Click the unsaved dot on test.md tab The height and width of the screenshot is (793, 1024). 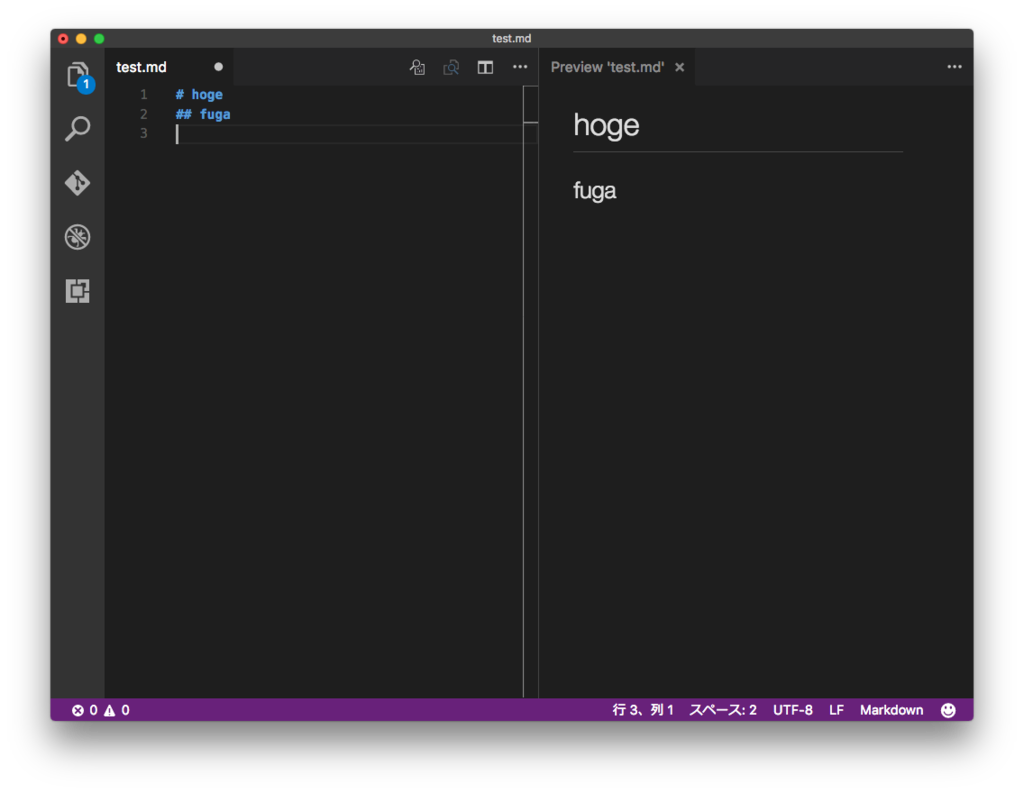(218, 67)
